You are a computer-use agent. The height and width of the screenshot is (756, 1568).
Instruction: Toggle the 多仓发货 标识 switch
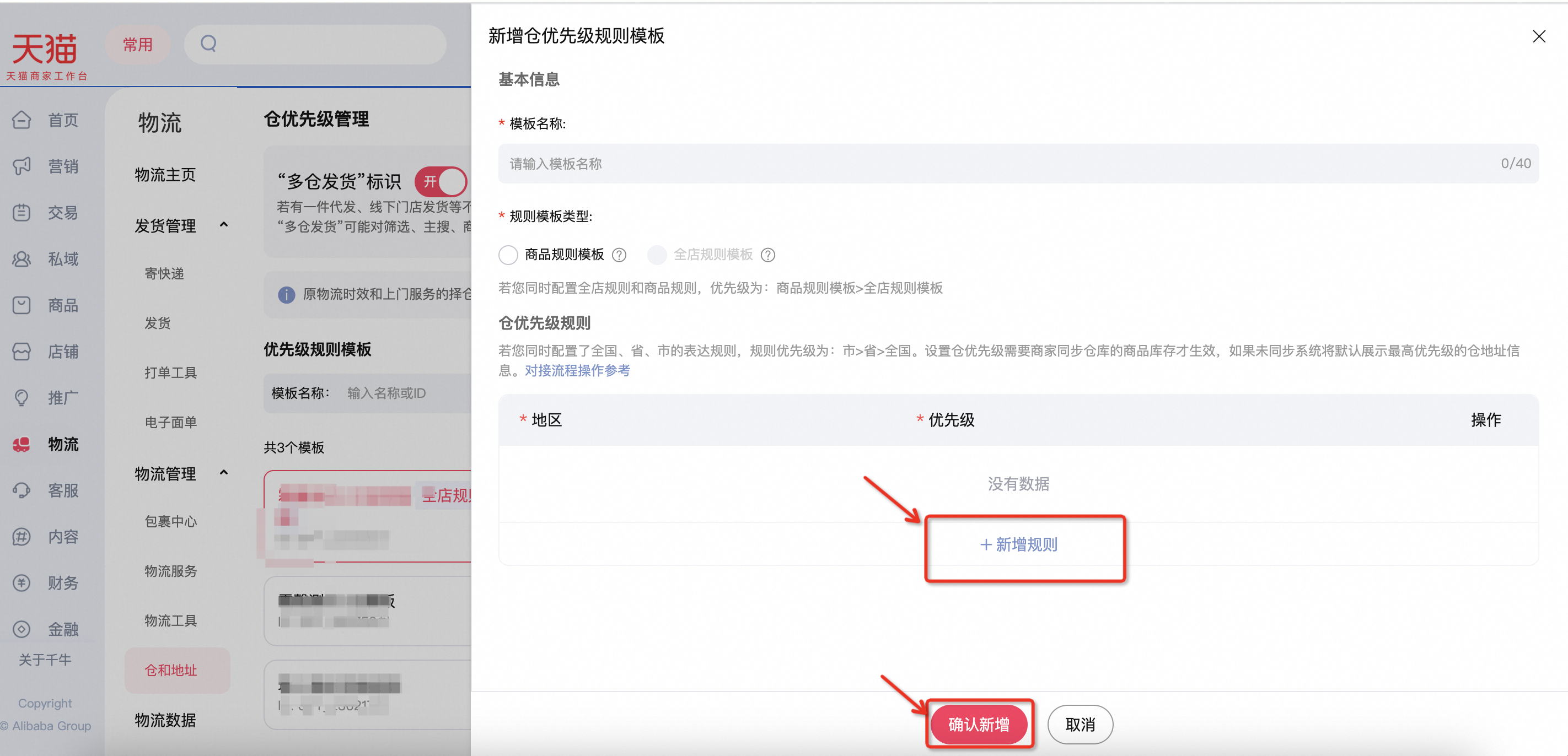(441, 181)
